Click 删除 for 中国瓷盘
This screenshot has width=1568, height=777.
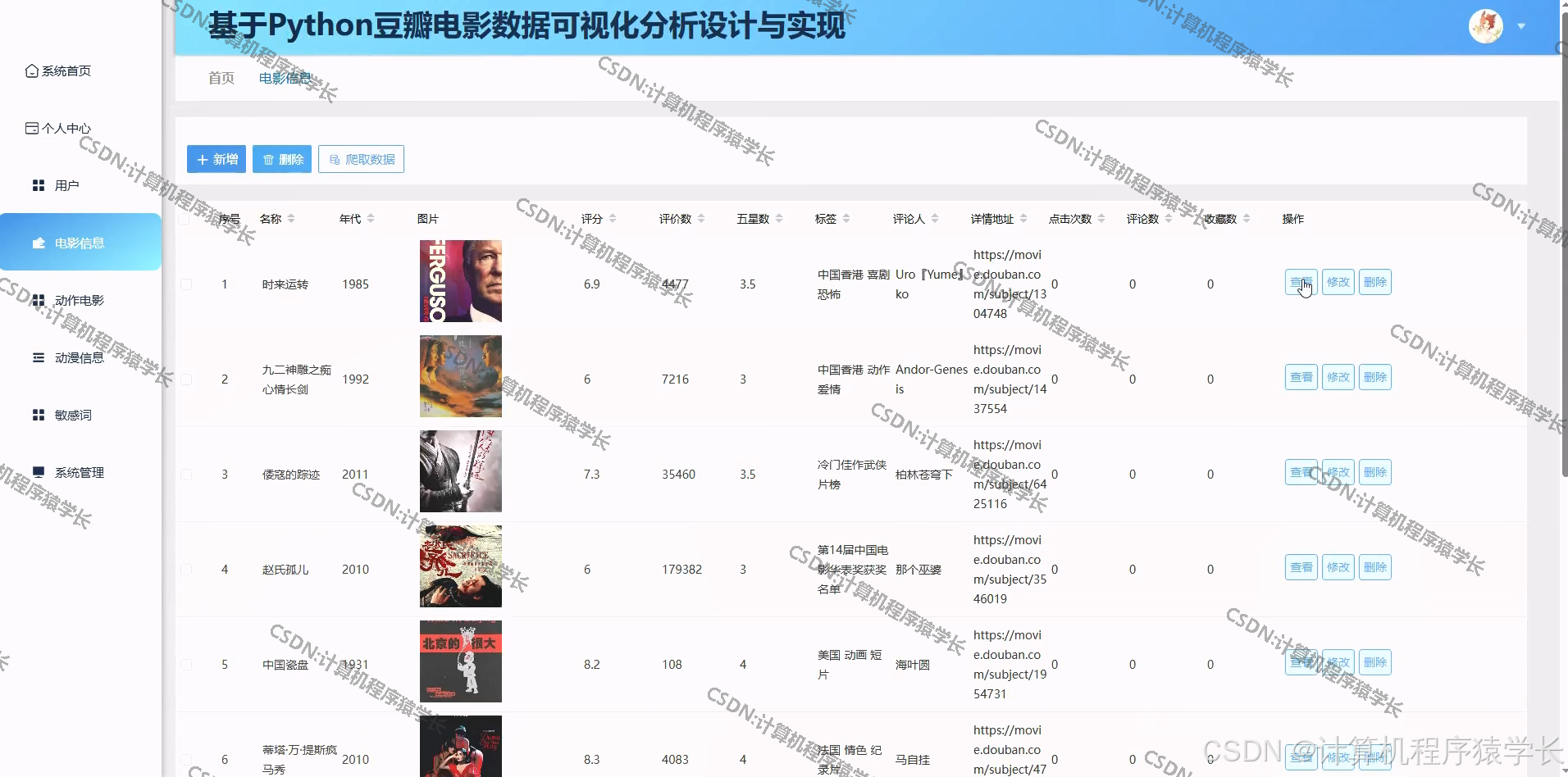tap(1375, 662)
